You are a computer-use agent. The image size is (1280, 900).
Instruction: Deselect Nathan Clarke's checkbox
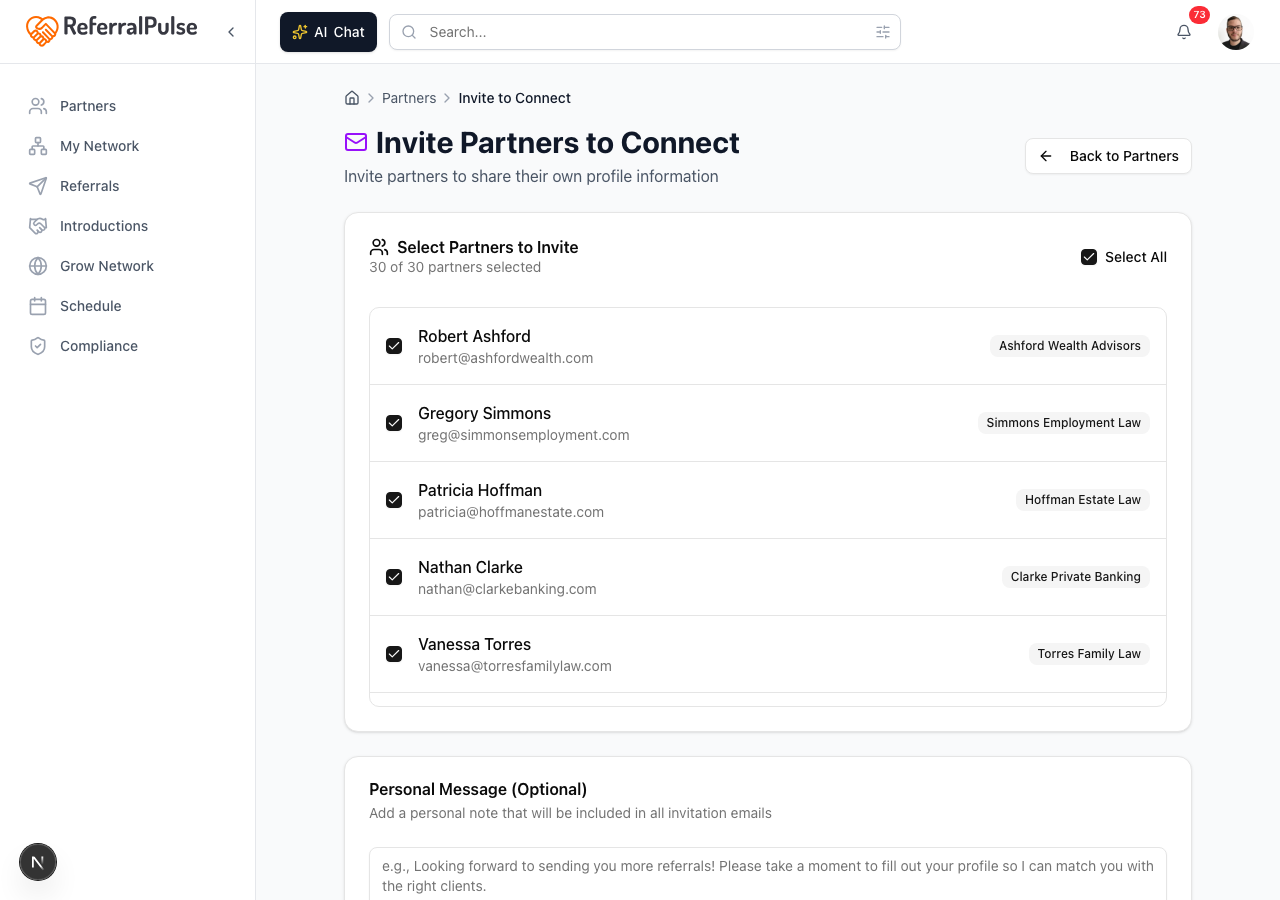coord(394,577)
